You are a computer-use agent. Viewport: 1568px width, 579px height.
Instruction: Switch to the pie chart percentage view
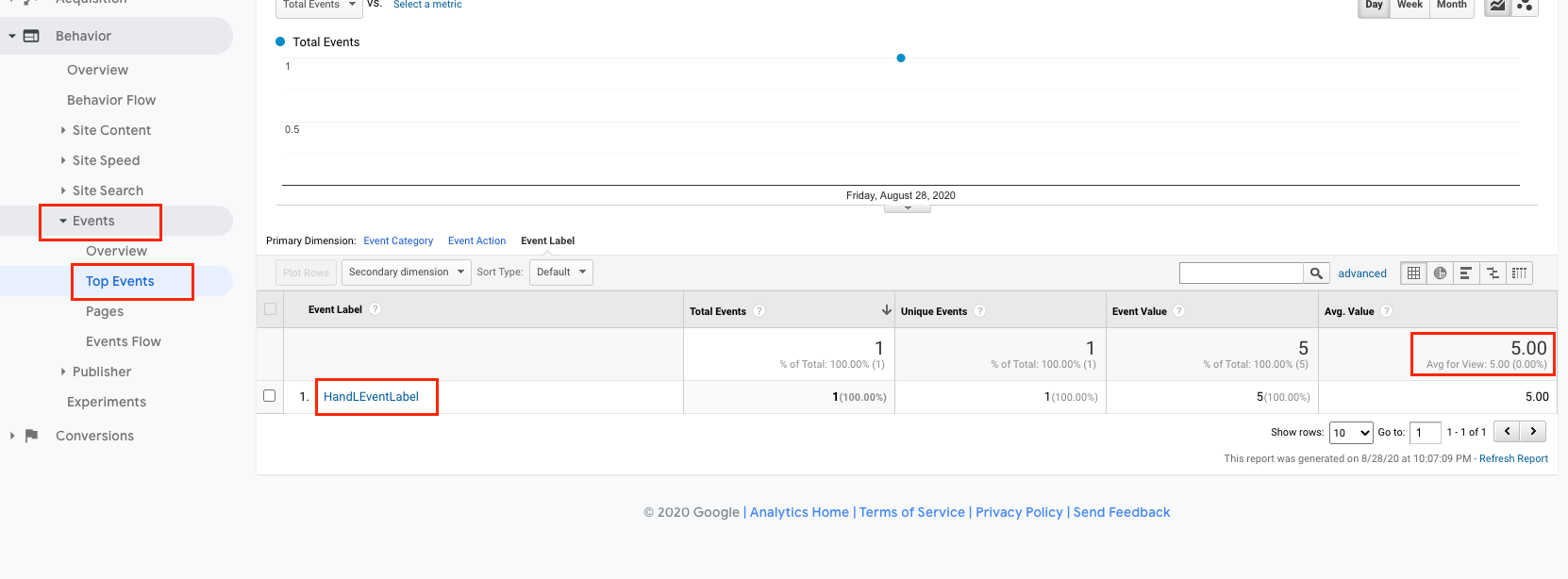click(x=1440, y=273)
